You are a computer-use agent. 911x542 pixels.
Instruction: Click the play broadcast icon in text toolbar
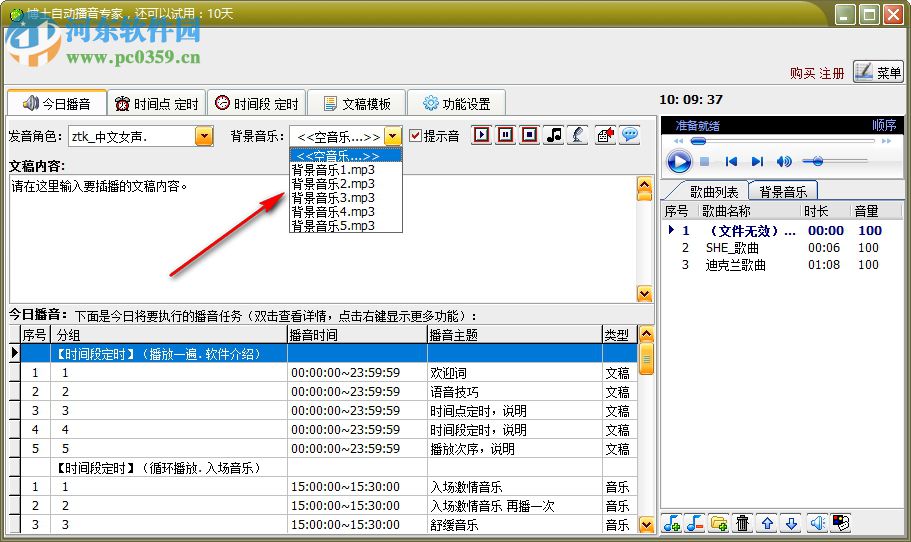click(482, 135)
